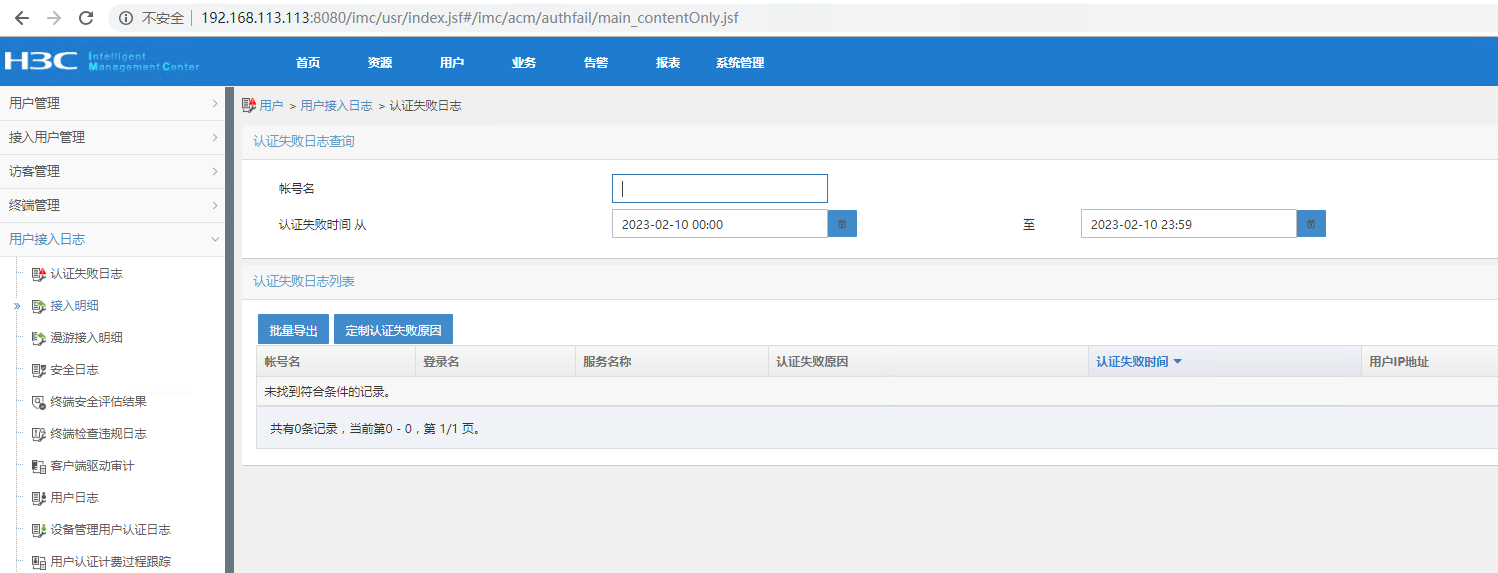
Task: Open 客户端驱动审计 in the sidebar
Action: (92, 466)
